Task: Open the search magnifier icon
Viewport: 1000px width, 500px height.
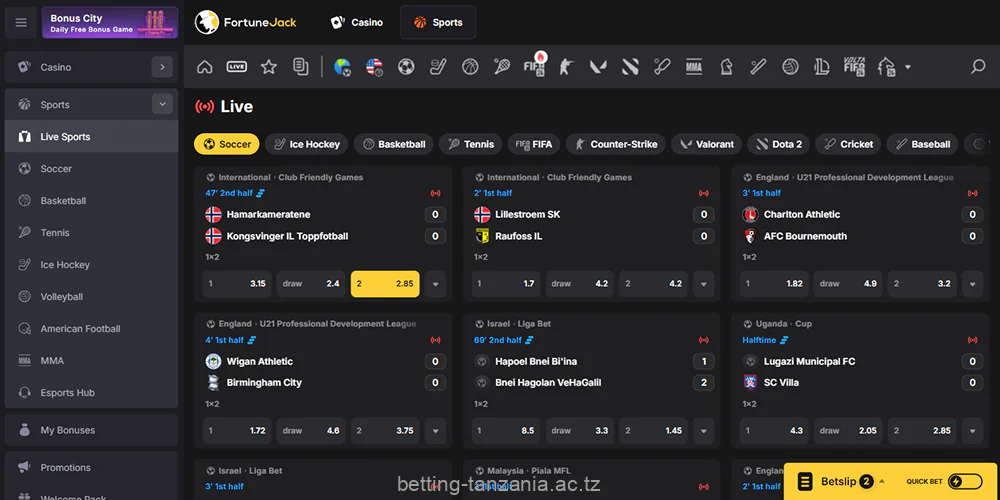Action: point(978,66)
